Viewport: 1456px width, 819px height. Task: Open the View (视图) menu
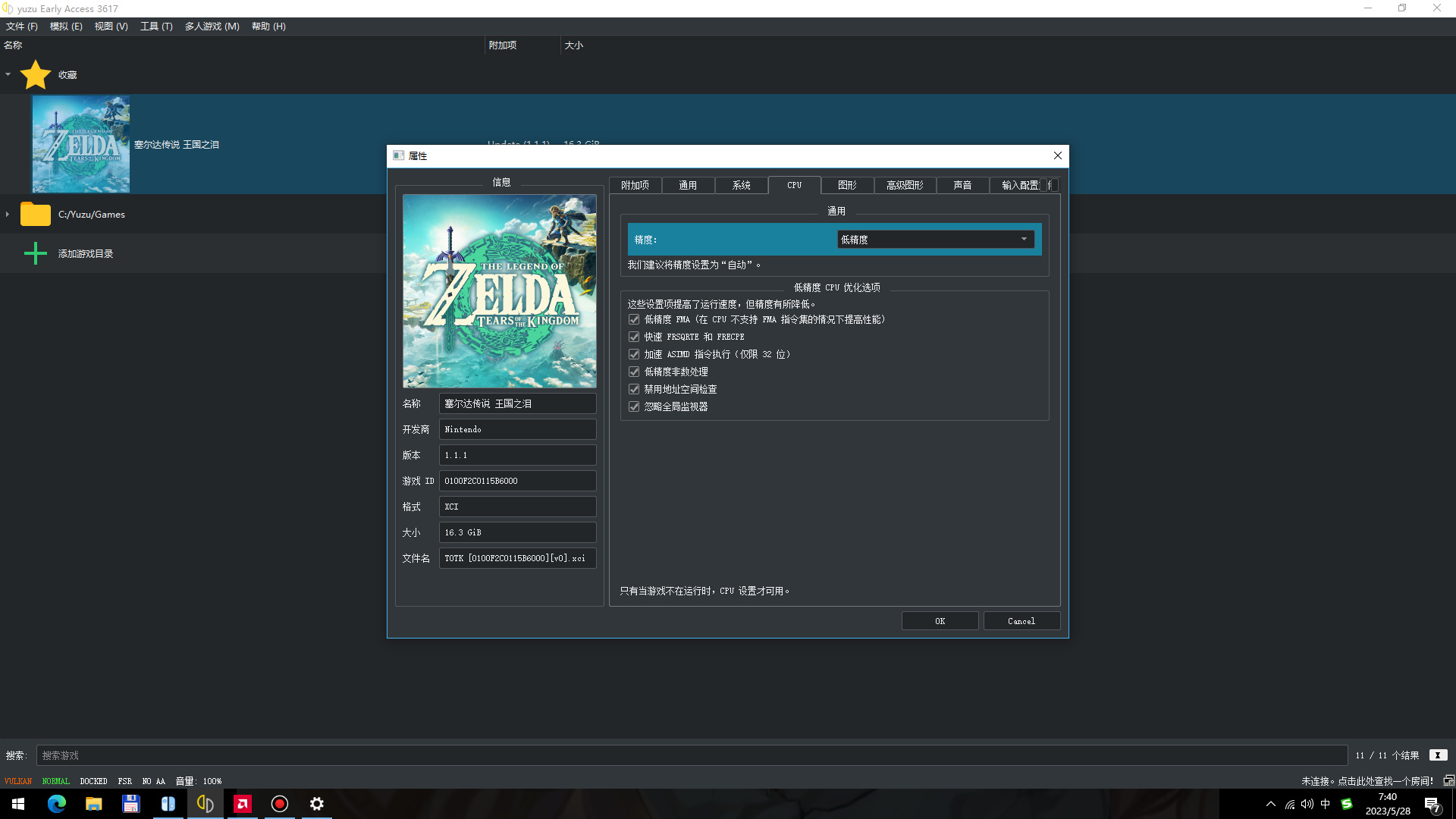click(111, 27)
